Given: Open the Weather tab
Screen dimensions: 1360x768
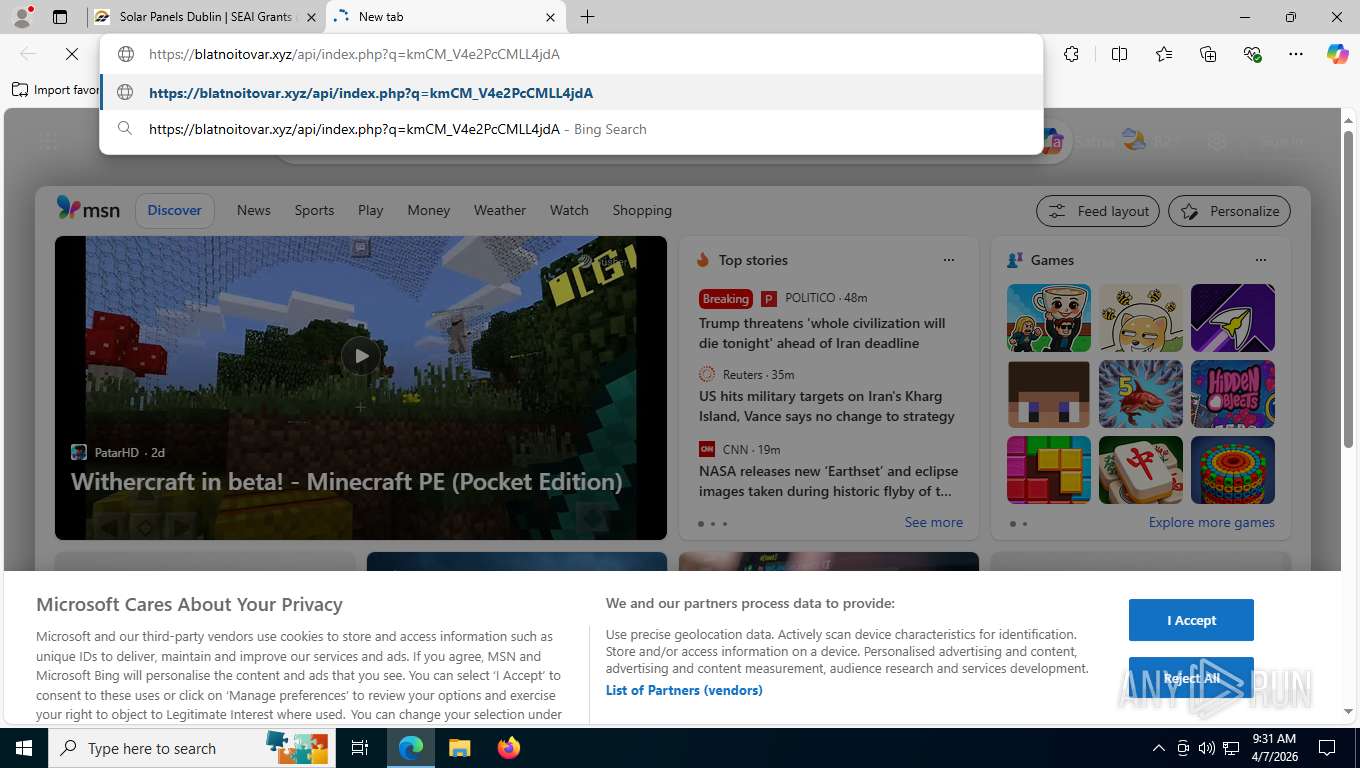Looking at the screenshot, I should [500, 210].
